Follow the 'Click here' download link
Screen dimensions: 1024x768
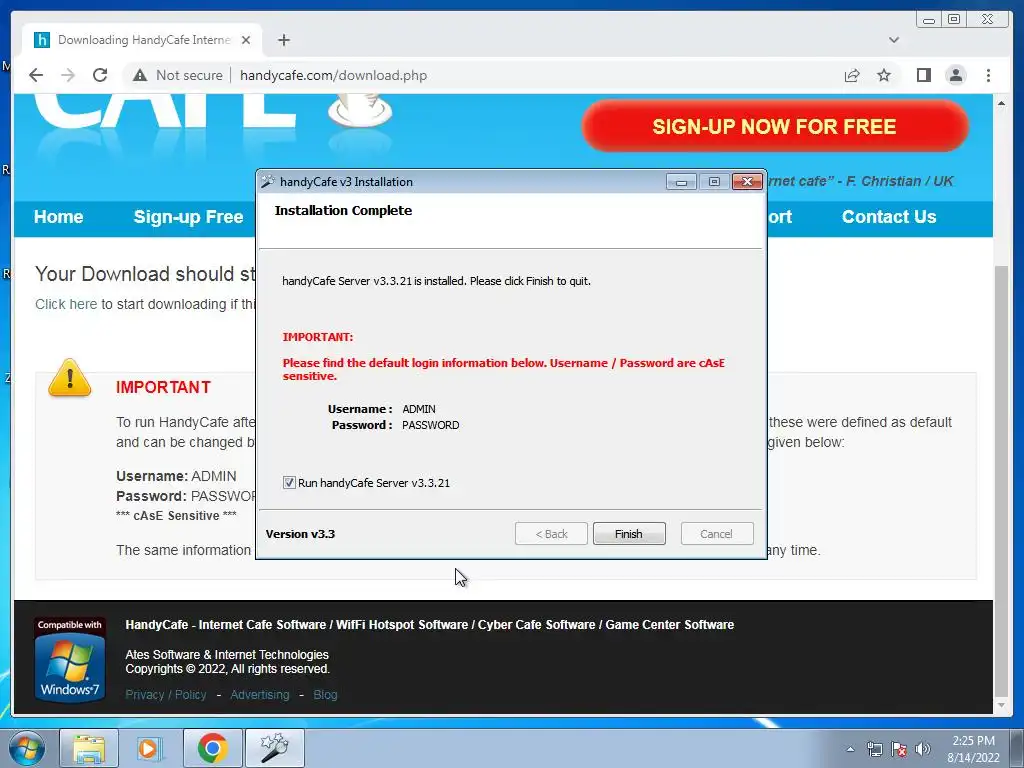click(66, 304)
